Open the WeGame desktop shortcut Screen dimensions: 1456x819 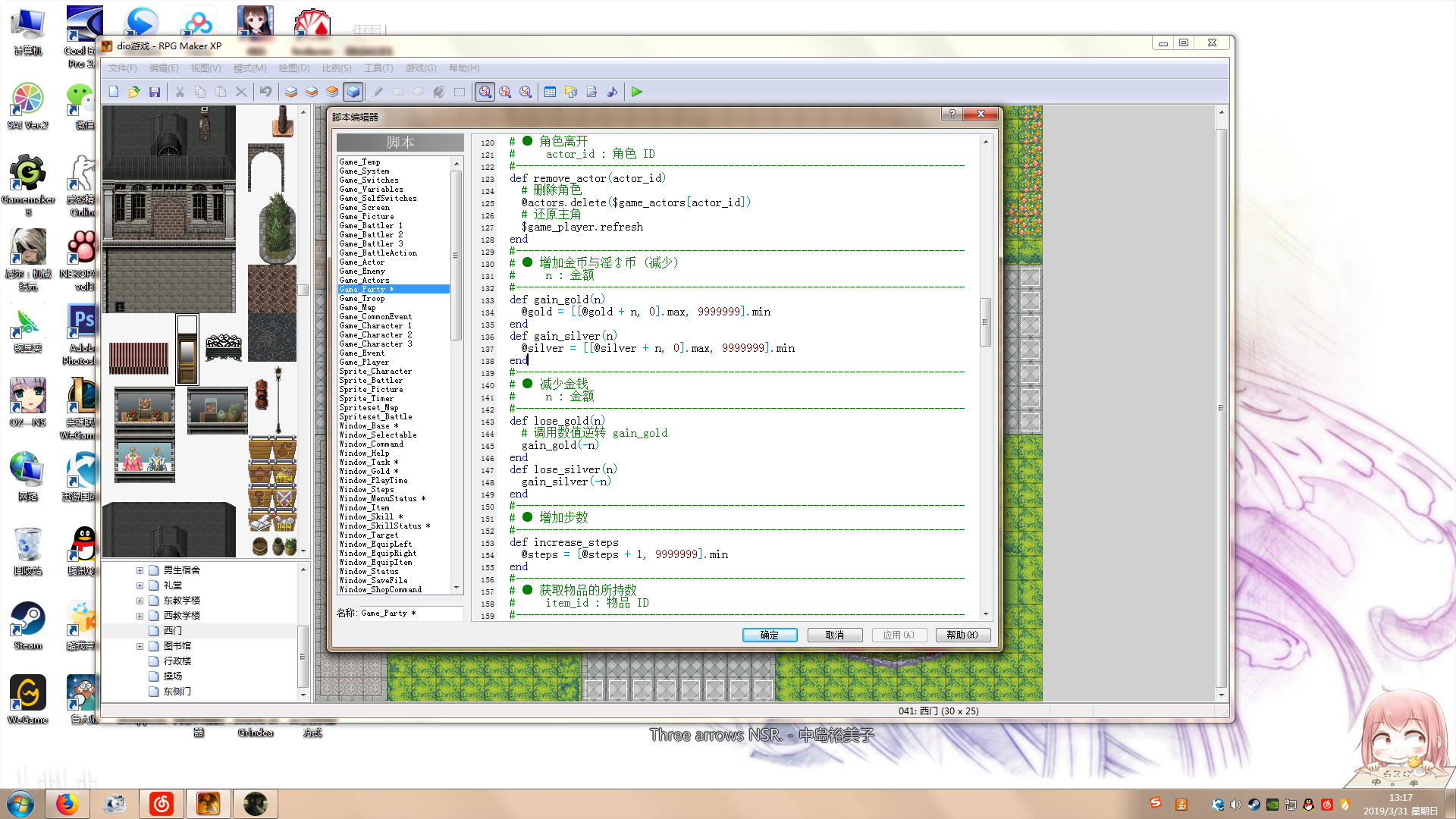click(x=28, y=699)
